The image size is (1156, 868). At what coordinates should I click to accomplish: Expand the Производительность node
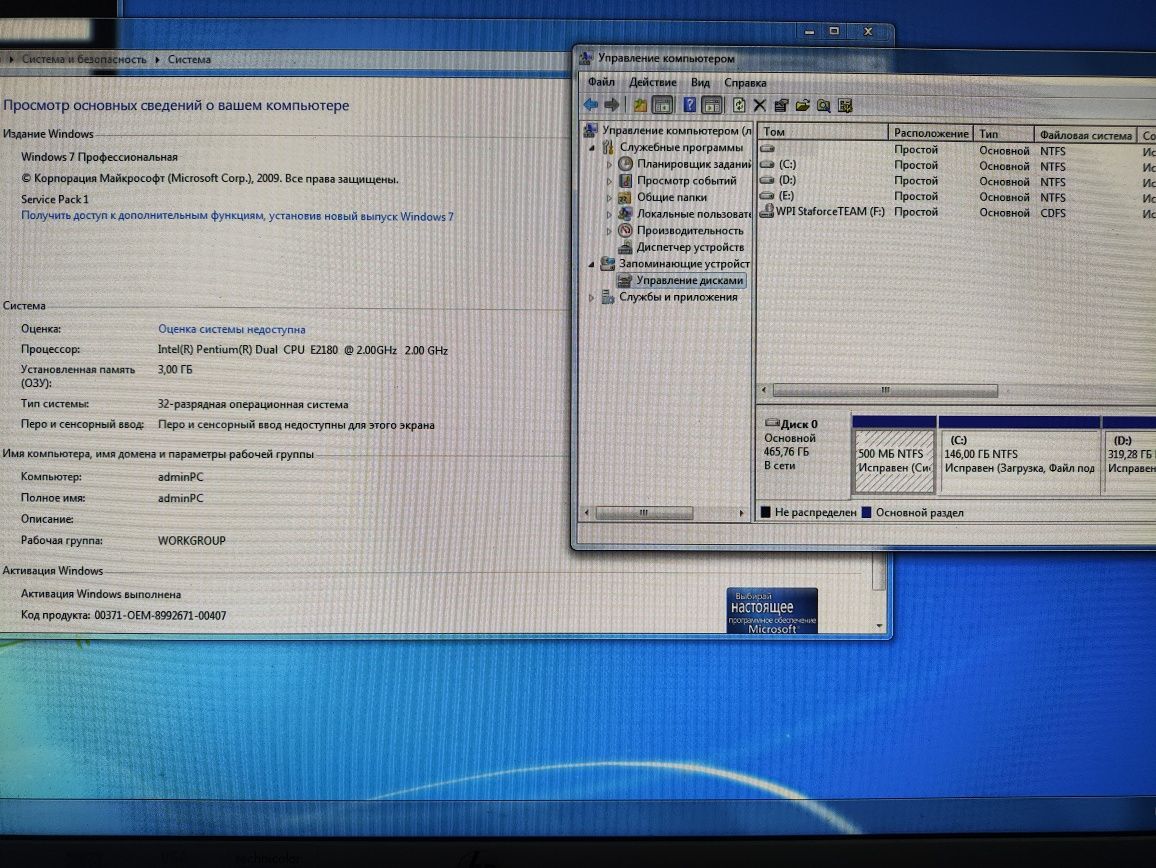(609, 231)
